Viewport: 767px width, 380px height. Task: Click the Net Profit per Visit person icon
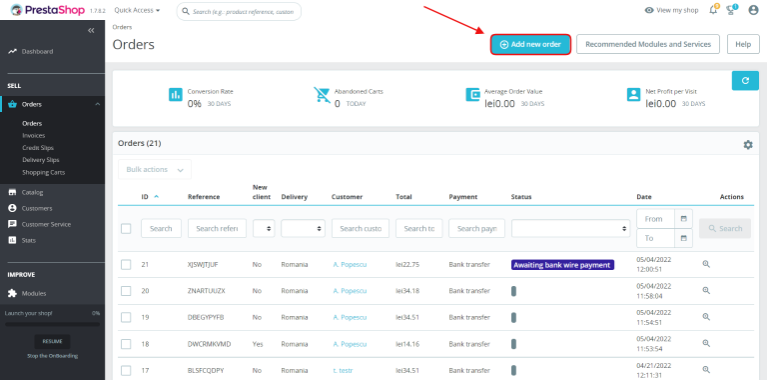633,94
